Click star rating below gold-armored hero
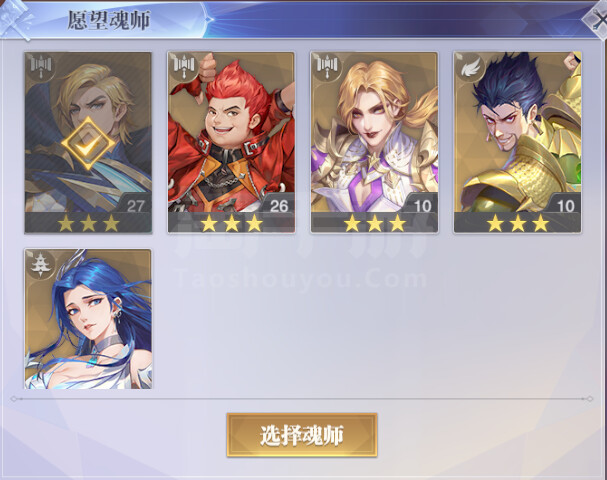 (x=518, y=223)
